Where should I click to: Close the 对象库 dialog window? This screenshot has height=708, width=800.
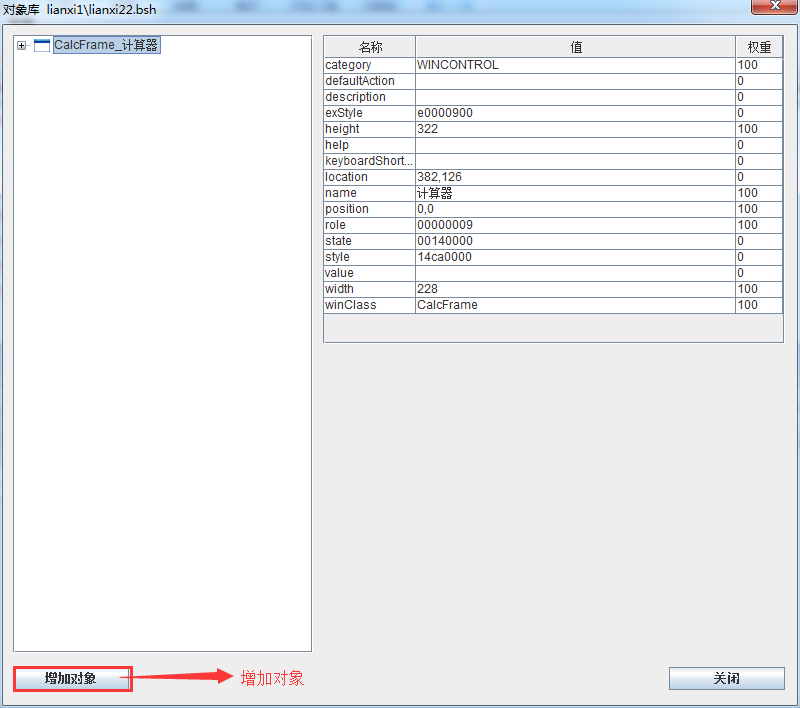(774, 6)
